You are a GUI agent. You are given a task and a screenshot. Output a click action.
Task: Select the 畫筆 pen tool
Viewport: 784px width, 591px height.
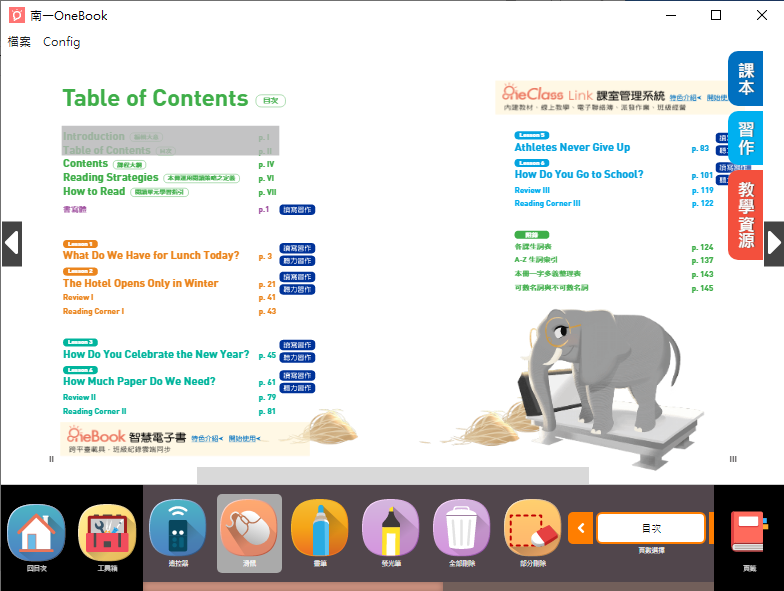[x=320, y=530]
